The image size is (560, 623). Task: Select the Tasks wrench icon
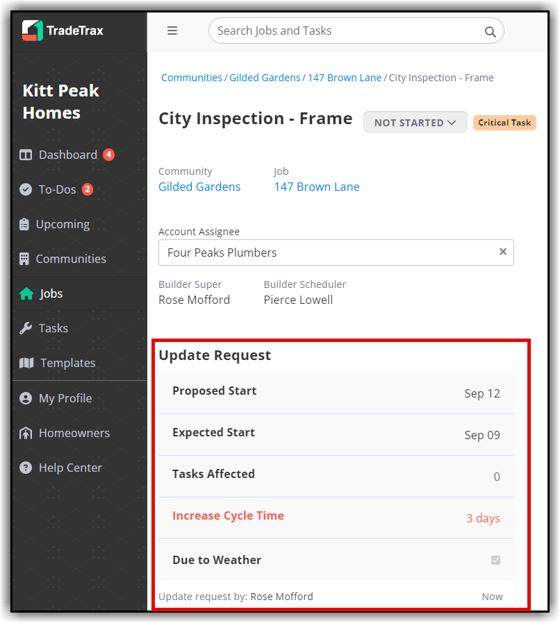coord(26,328)
